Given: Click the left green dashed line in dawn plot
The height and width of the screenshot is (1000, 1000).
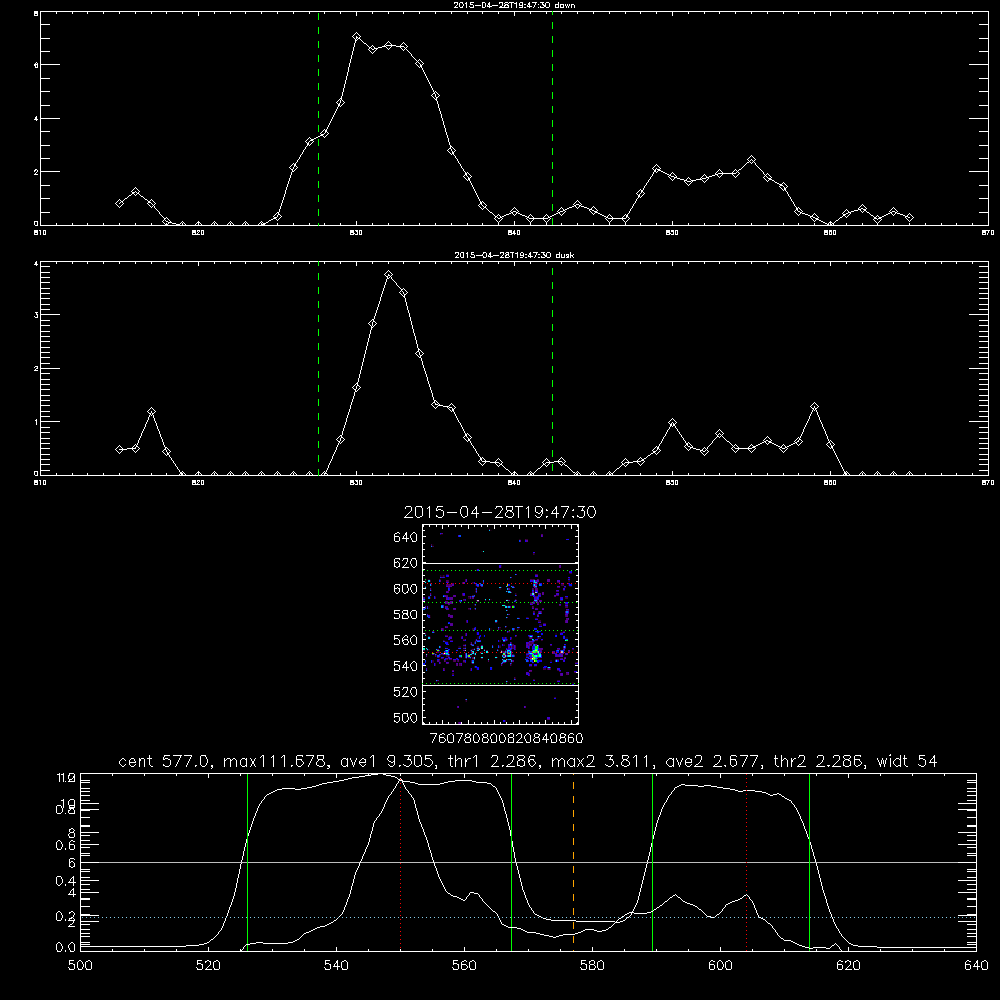Looking at the screenshot, I should click(318, 118).
